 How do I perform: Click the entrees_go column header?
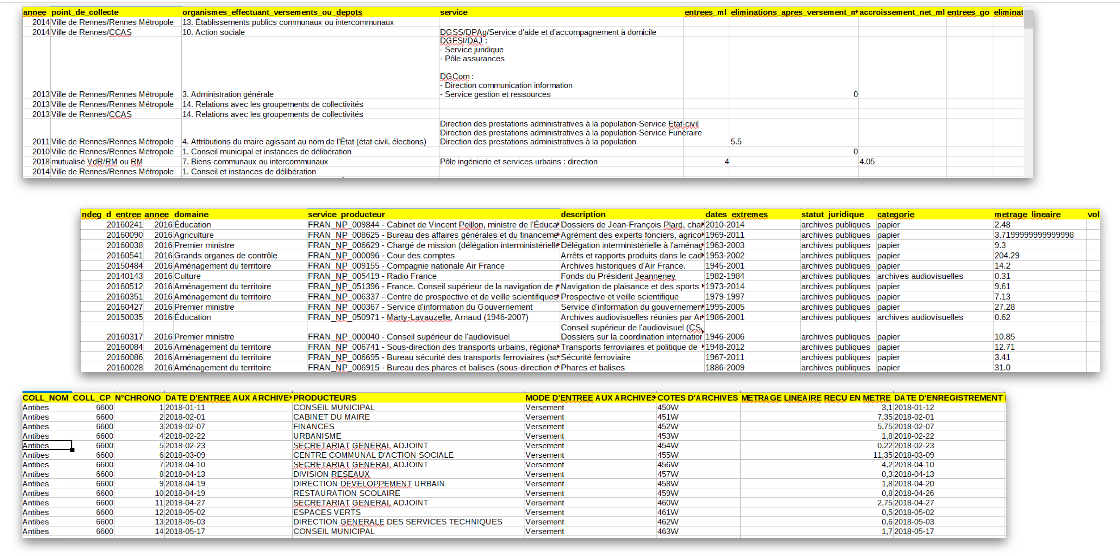968,13
